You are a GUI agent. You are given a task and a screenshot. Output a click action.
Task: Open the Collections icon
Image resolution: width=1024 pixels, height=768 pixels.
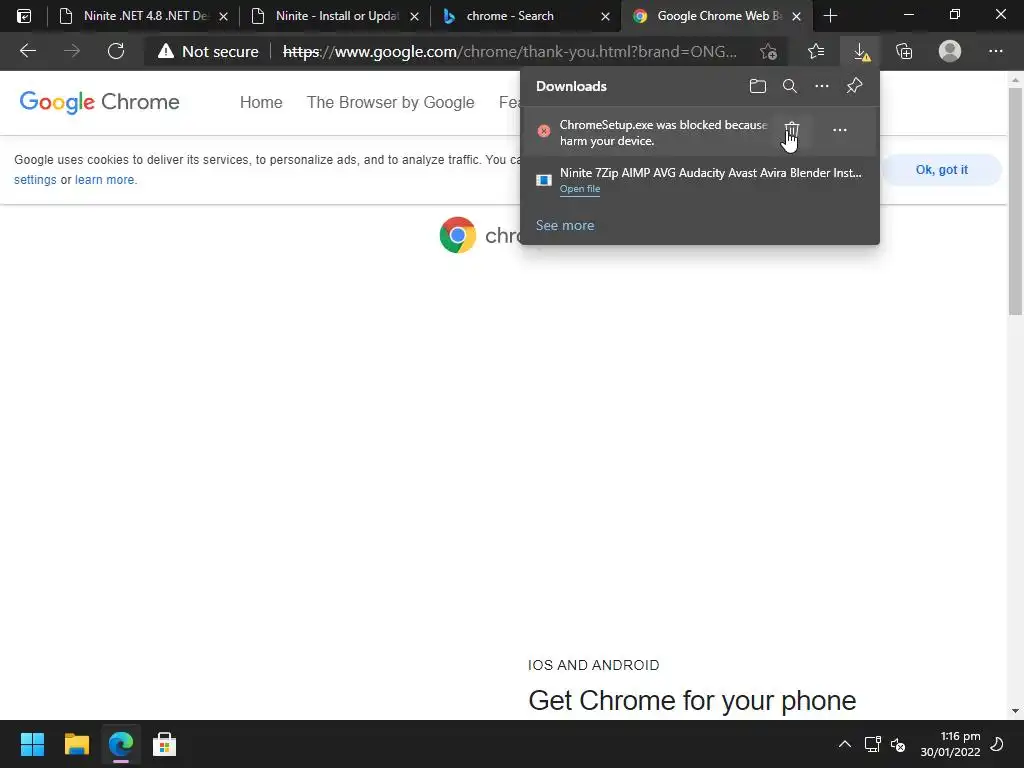pos(904,51)
